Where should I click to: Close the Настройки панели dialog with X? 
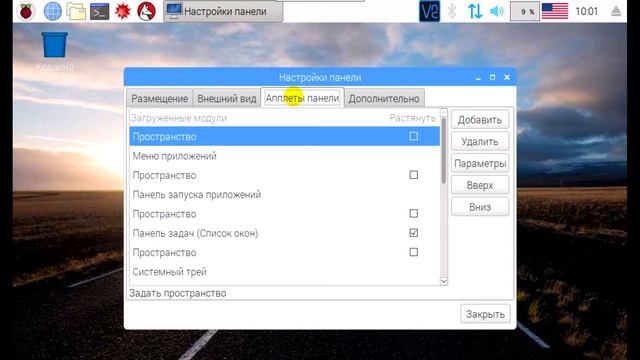click(507, 77)
